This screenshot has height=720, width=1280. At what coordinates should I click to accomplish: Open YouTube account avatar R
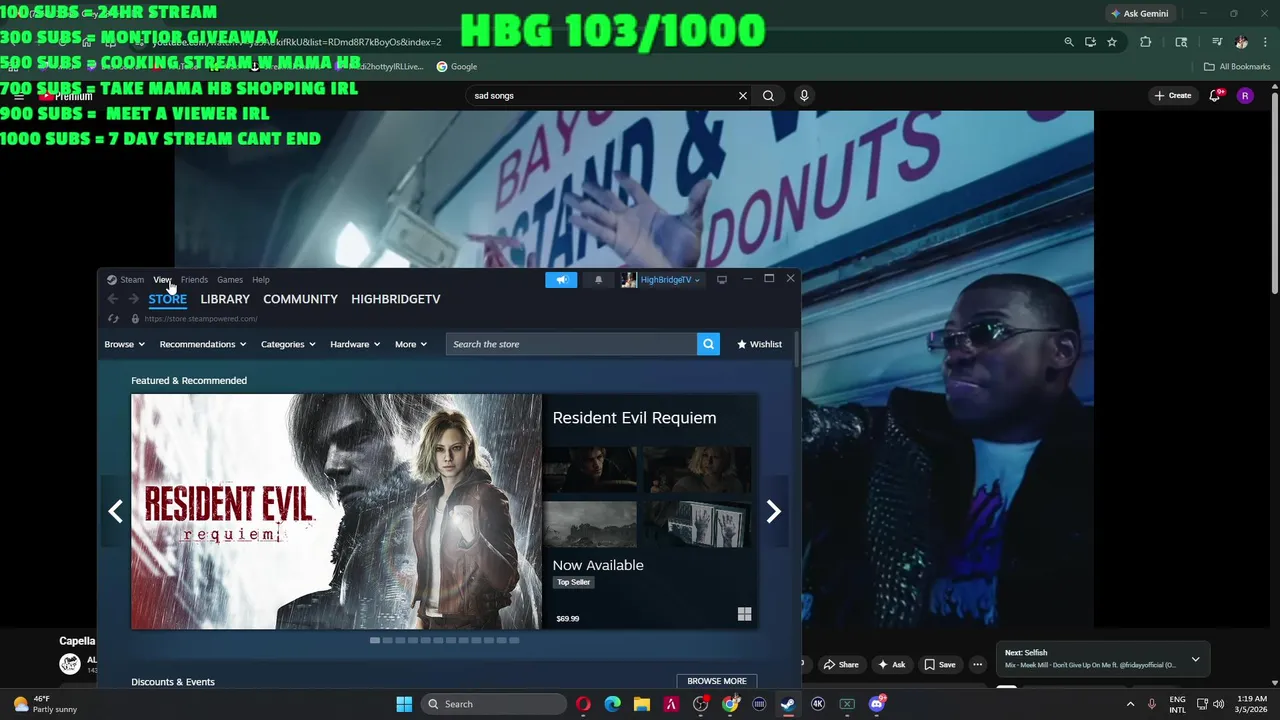(1245, 96)
